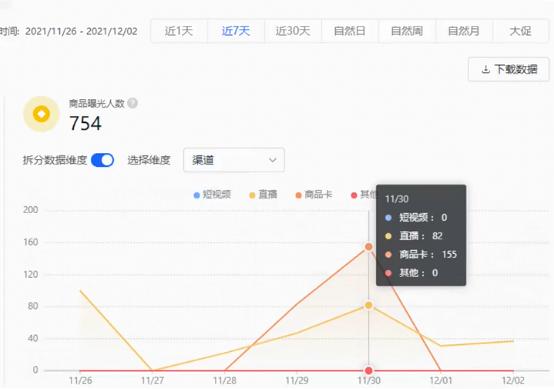The image size is (554, 389).
Task: Switch to the 自然日 tab
Action: coord(350,31)
